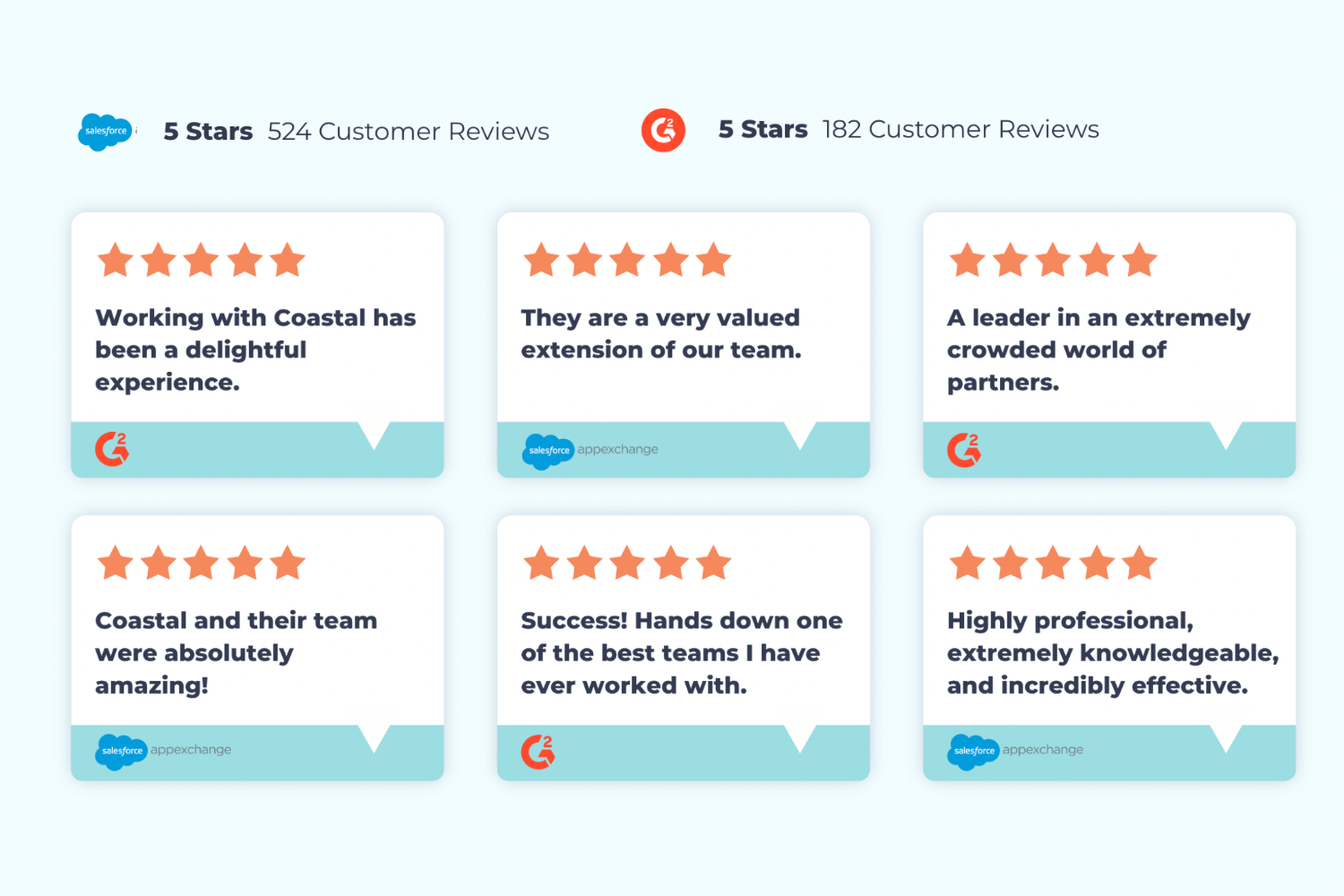The height and width of the screenshot is (896, 1344).
Task: Open the '182 Customer Reviews' link
Action: 961,130
